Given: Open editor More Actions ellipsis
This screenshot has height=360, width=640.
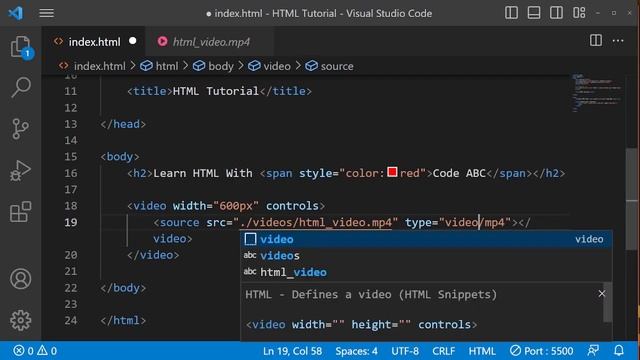Looking at the screenshot, I should pos(618,40).
